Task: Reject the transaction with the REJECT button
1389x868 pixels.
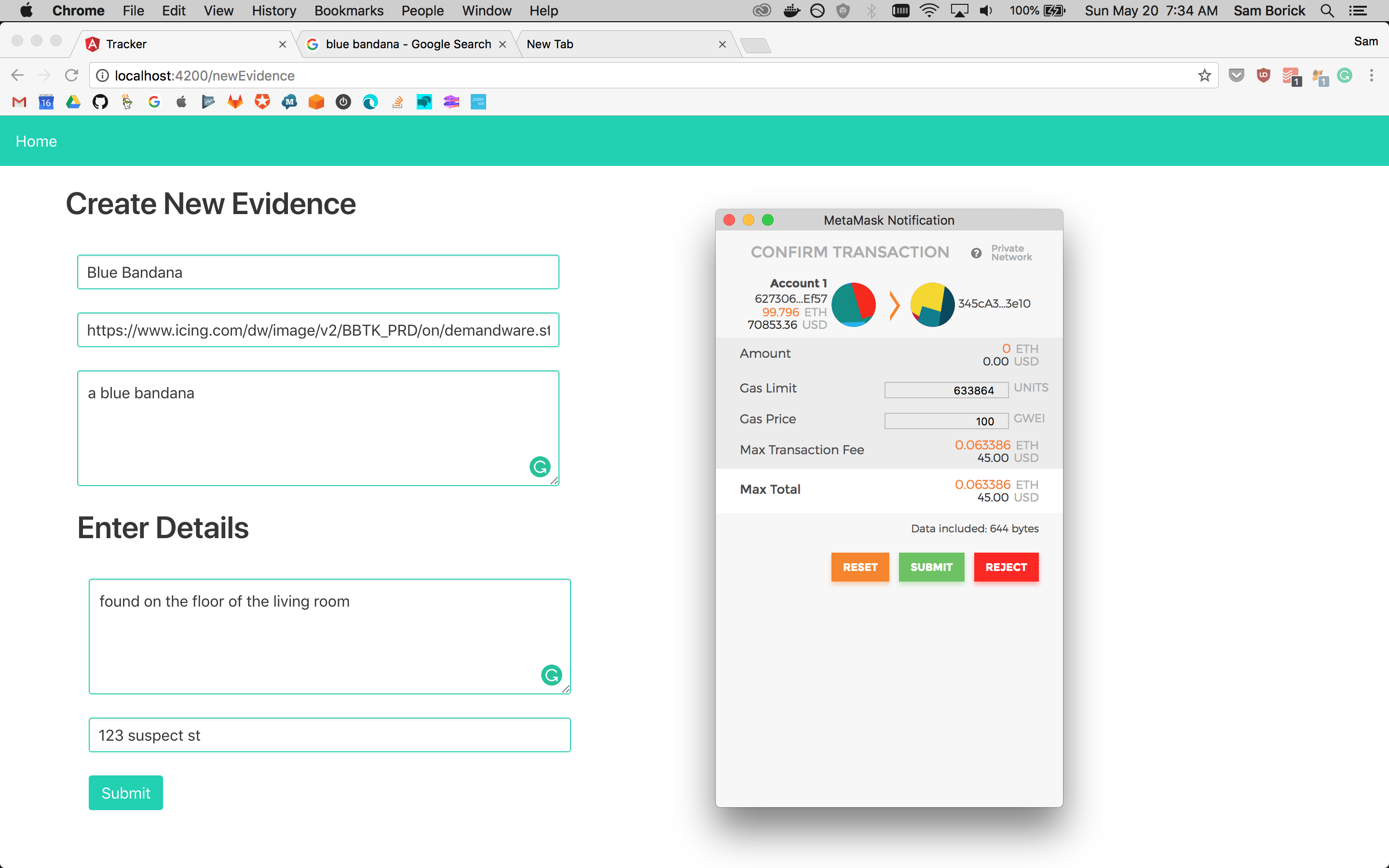Action: [x=1006, y=567]
